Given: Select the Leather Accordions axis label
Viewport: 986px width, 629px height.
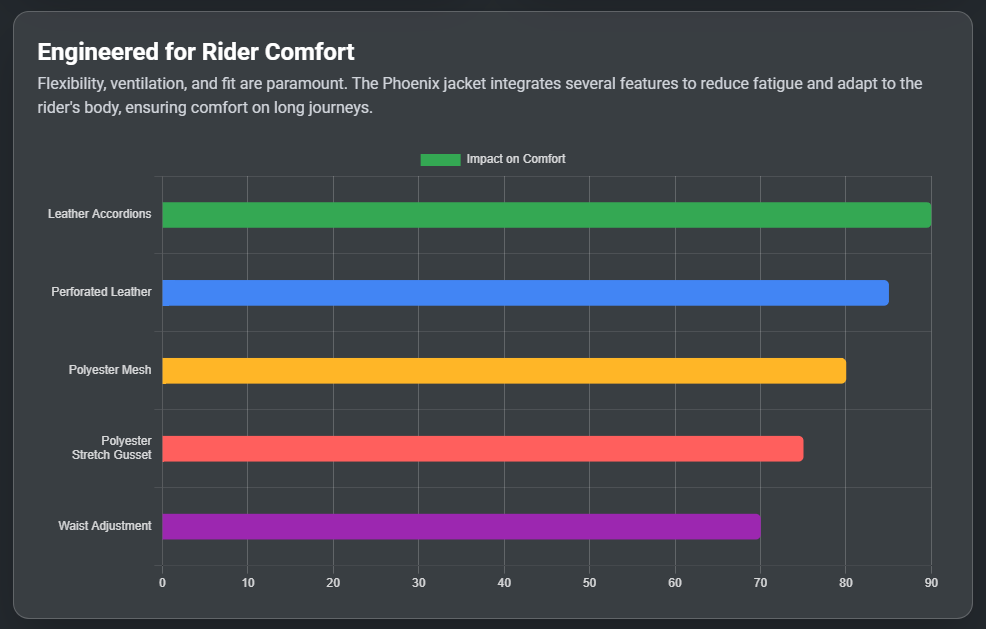Looking at the screenshot, I should [100, 214].
